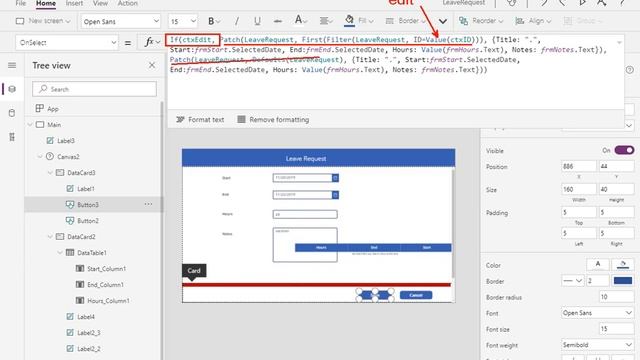Select End_Column1 in the tree

coord(105,284)
